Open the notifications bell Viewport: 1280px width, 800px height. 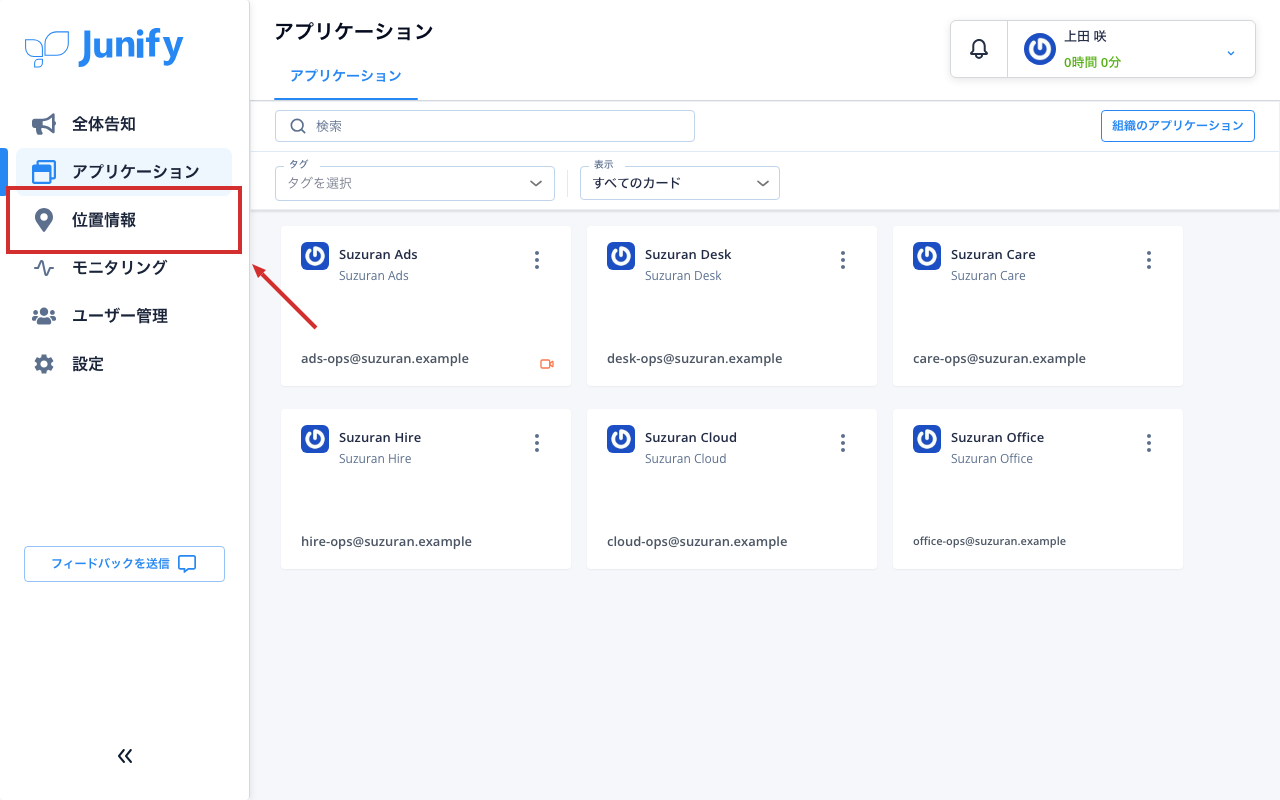pos(979,49)
